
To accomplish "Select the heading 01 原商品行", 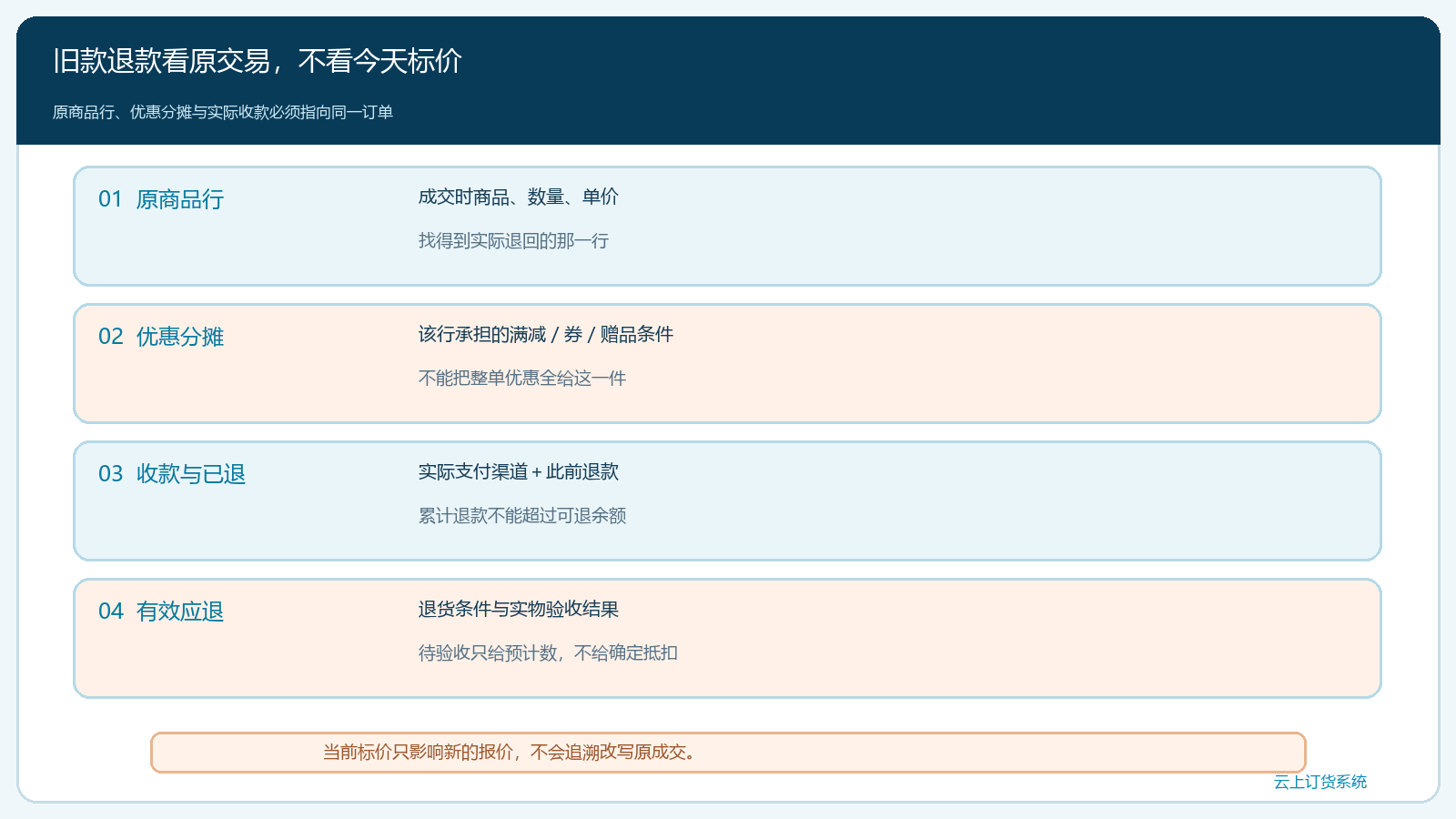I will [161, 199].
